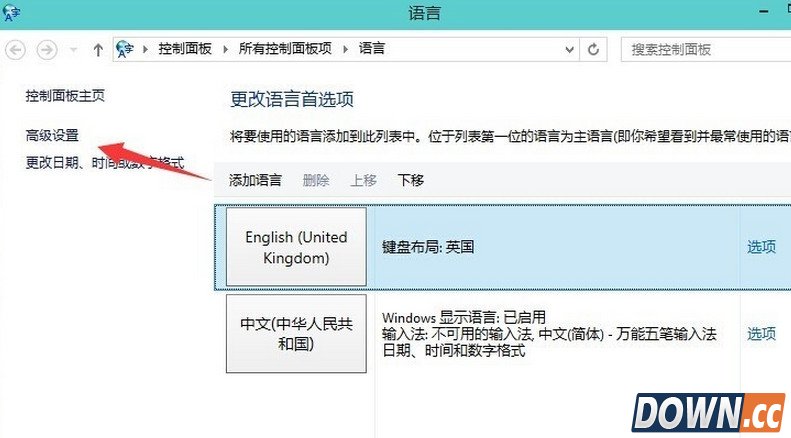
Task: Expand chevron before 控制面板 breadcrumb
Action: (x=146, y=49)
